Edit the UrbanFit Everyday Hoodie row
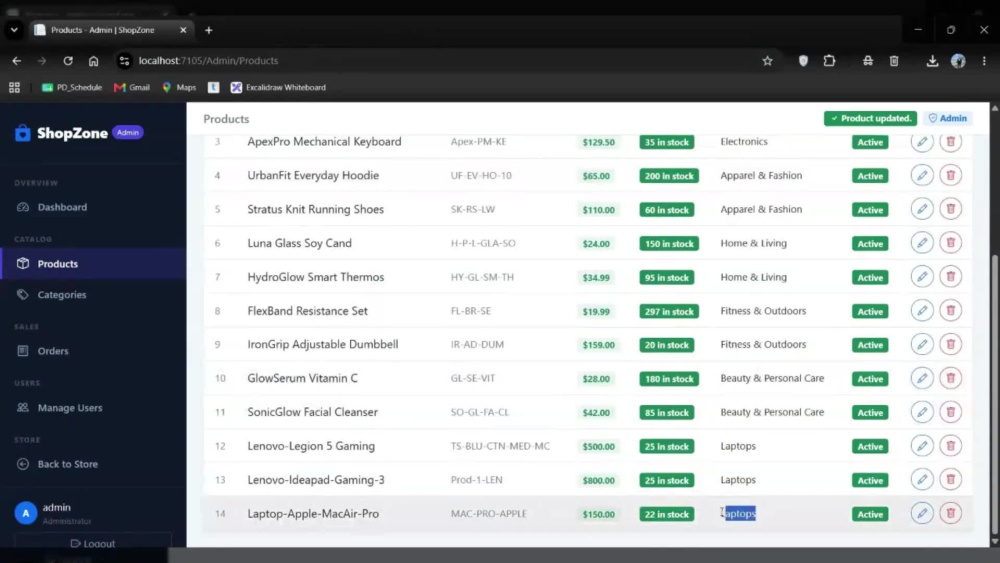The height and width of the screenshot is (563, 1000). click(x=922, y=175)
